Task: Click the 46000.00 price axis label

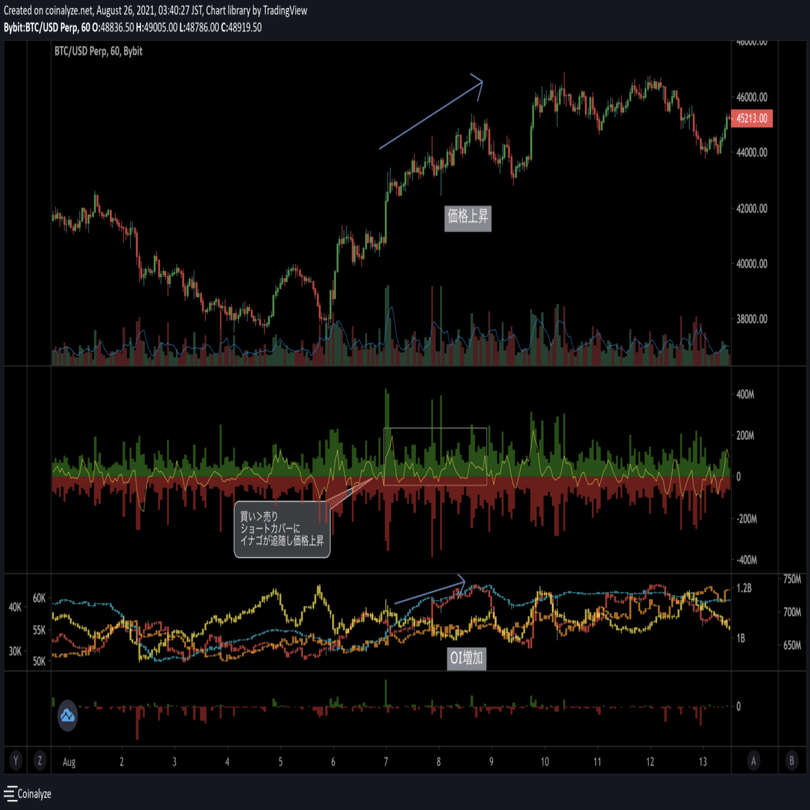Action: click(x=752, y=97)
